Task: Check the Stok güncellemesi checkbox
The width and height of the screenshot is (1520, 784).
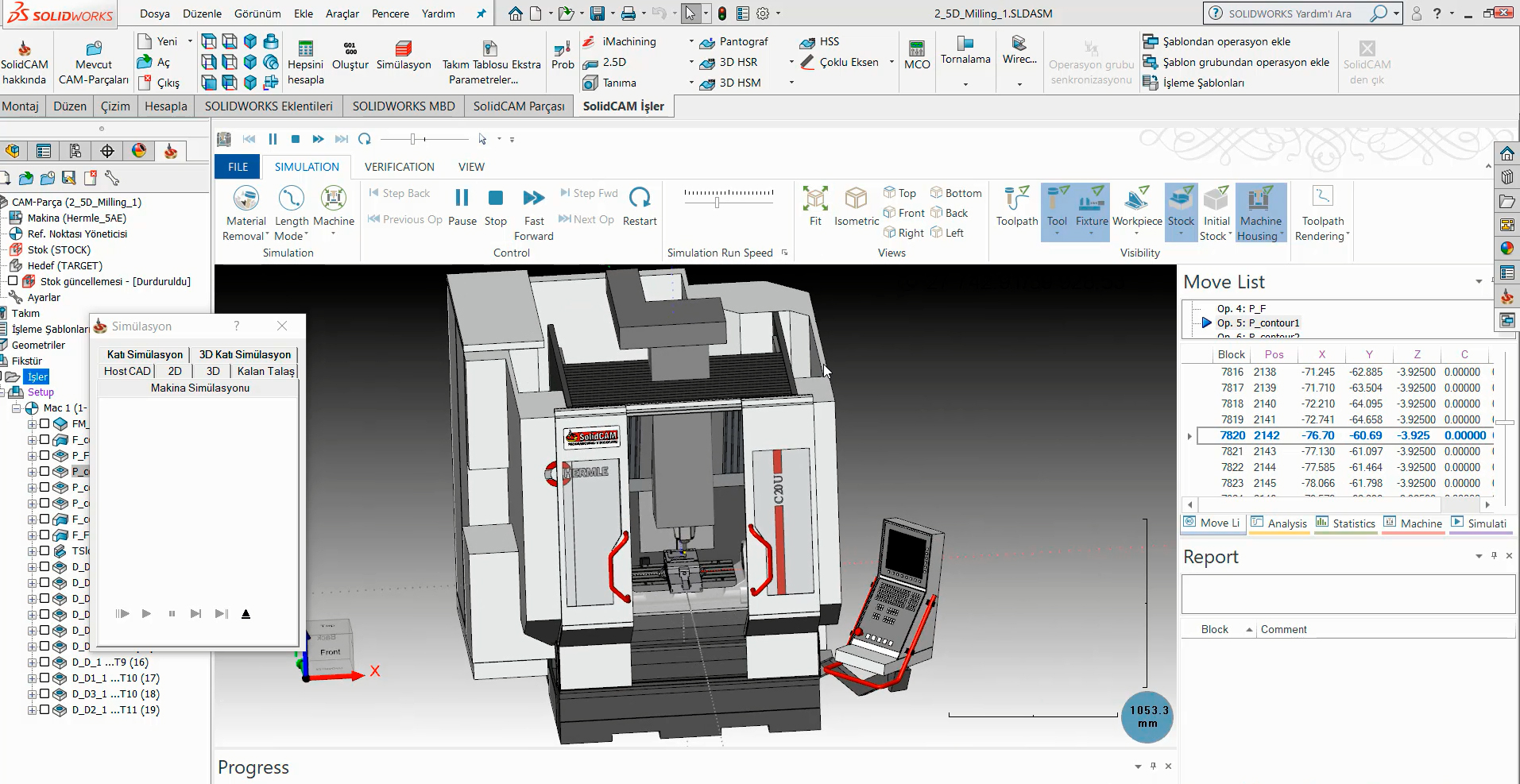Action: (x=13, y=281)
